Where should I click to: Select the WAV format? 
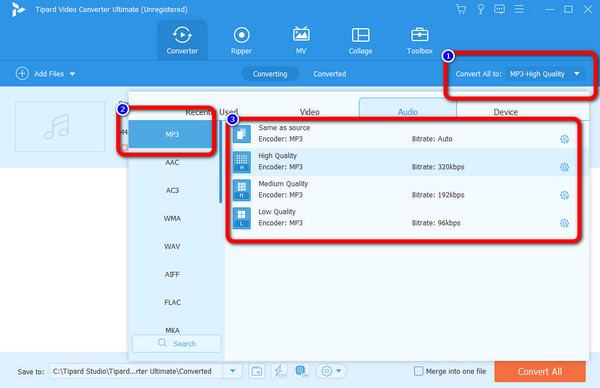(x=172, y=246)
